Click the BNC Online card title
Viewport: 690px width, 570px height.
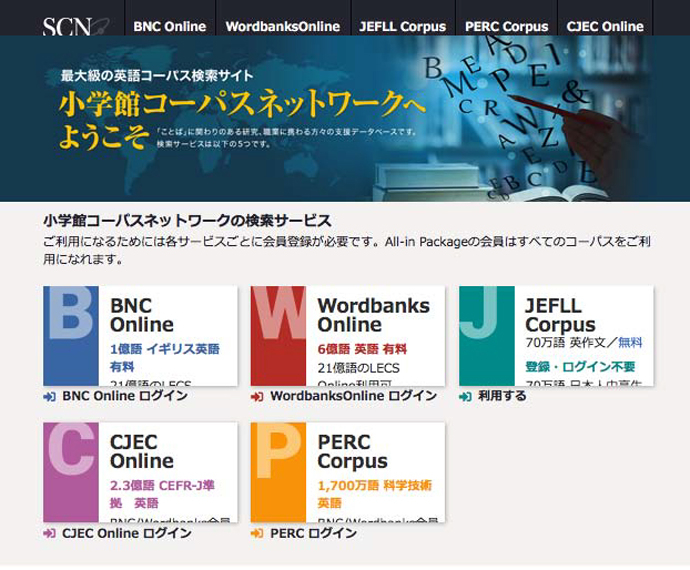142,315
